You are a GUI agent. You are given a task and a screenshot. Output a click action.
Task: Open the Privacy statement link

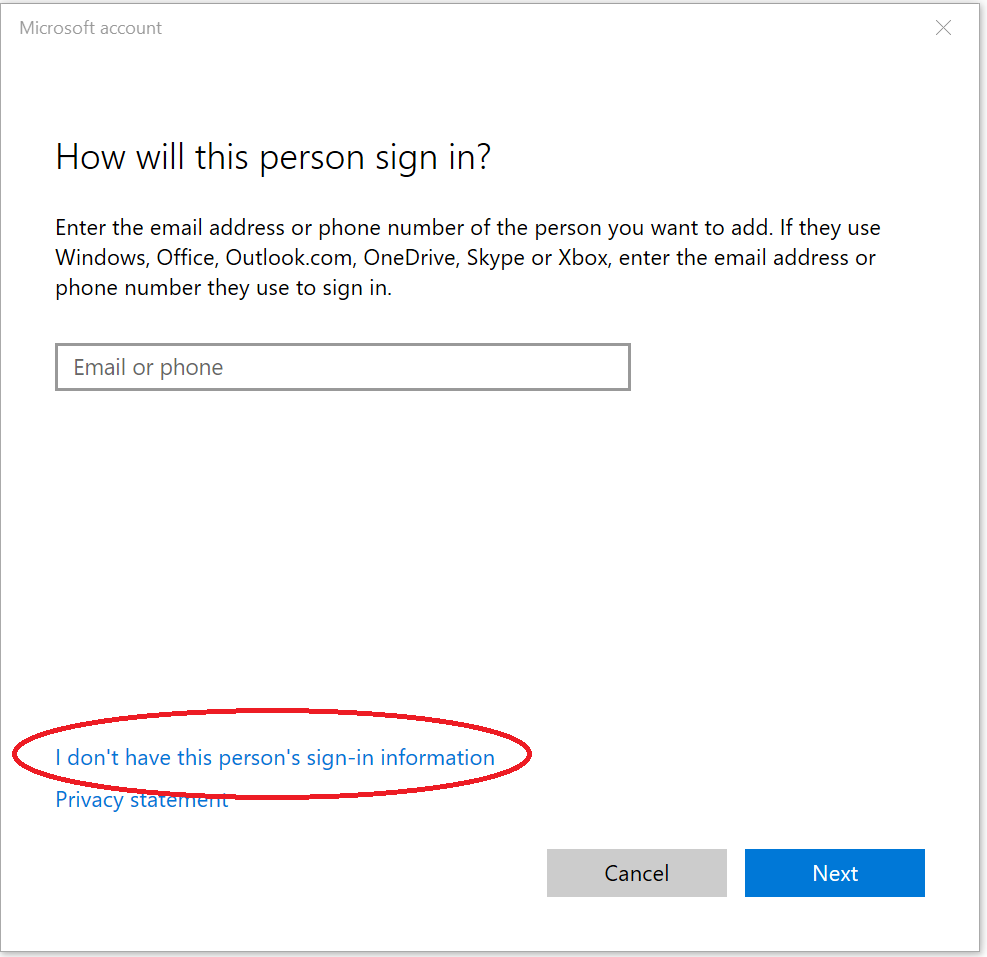[x=141, y=800]
